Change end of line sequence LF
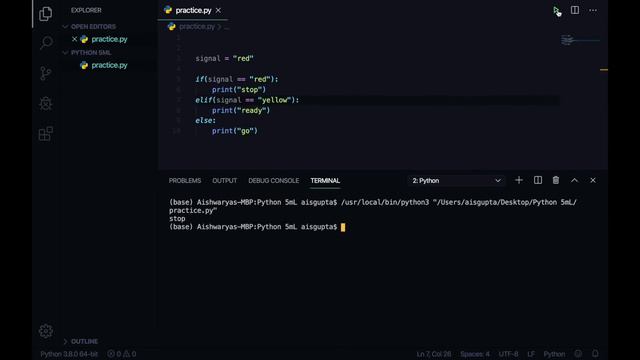This screenshot has height=360, width=640. (531, 354)
